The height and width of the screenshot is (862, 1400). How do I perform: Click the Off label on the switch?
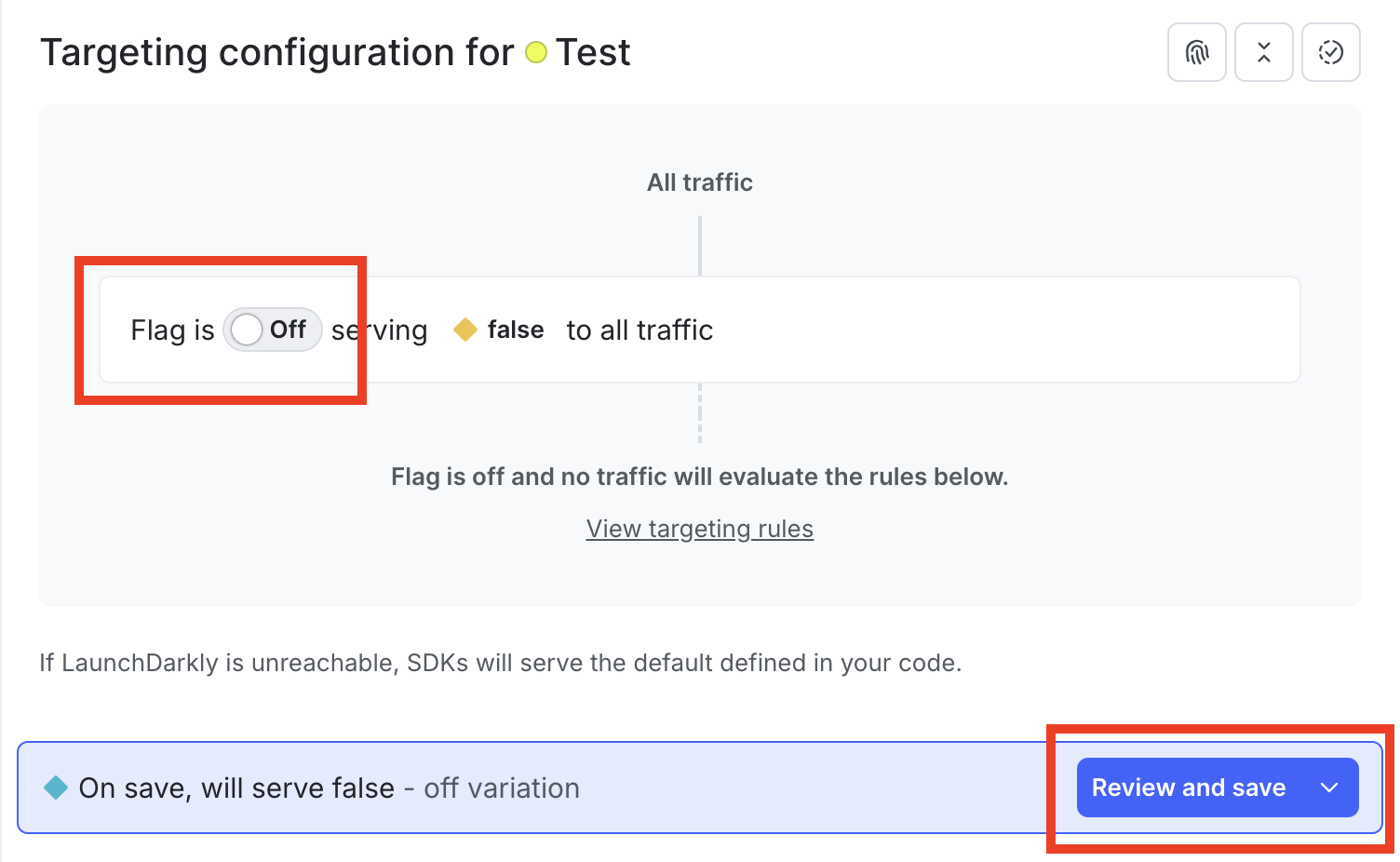289,329
